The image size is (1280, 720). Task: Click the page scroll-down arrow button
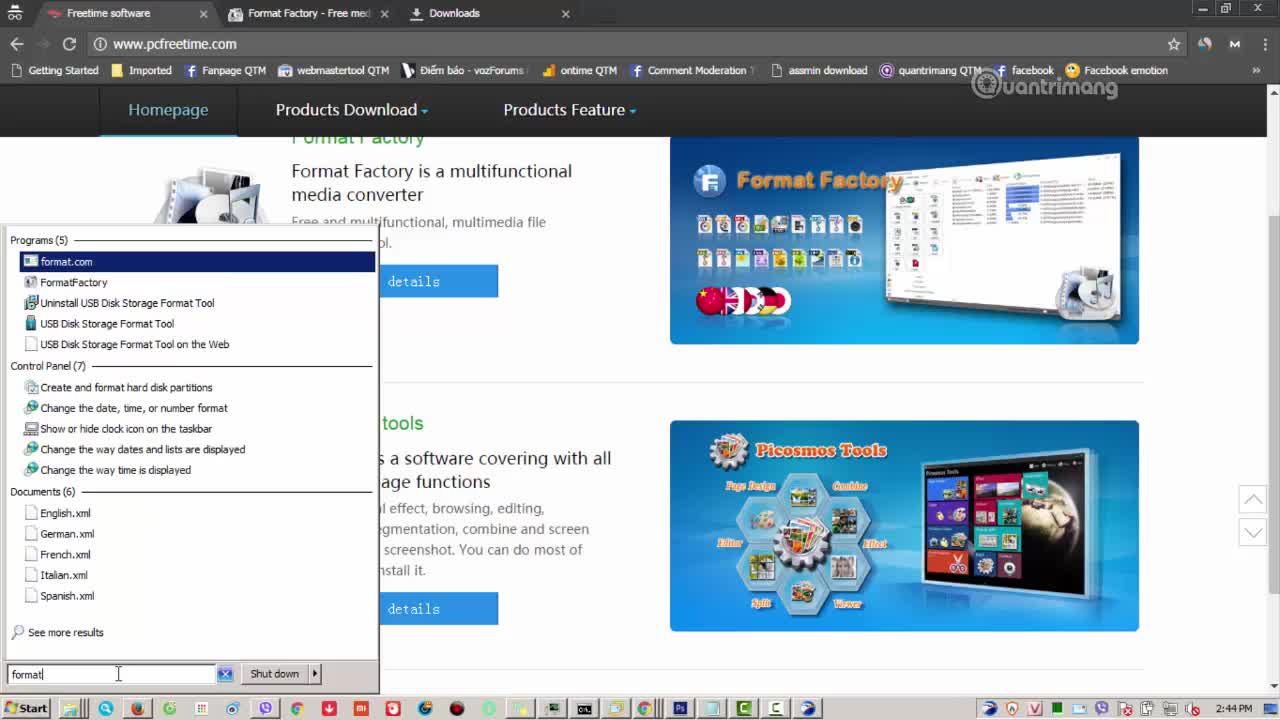pyautogui.click(x=1253, y=532)
